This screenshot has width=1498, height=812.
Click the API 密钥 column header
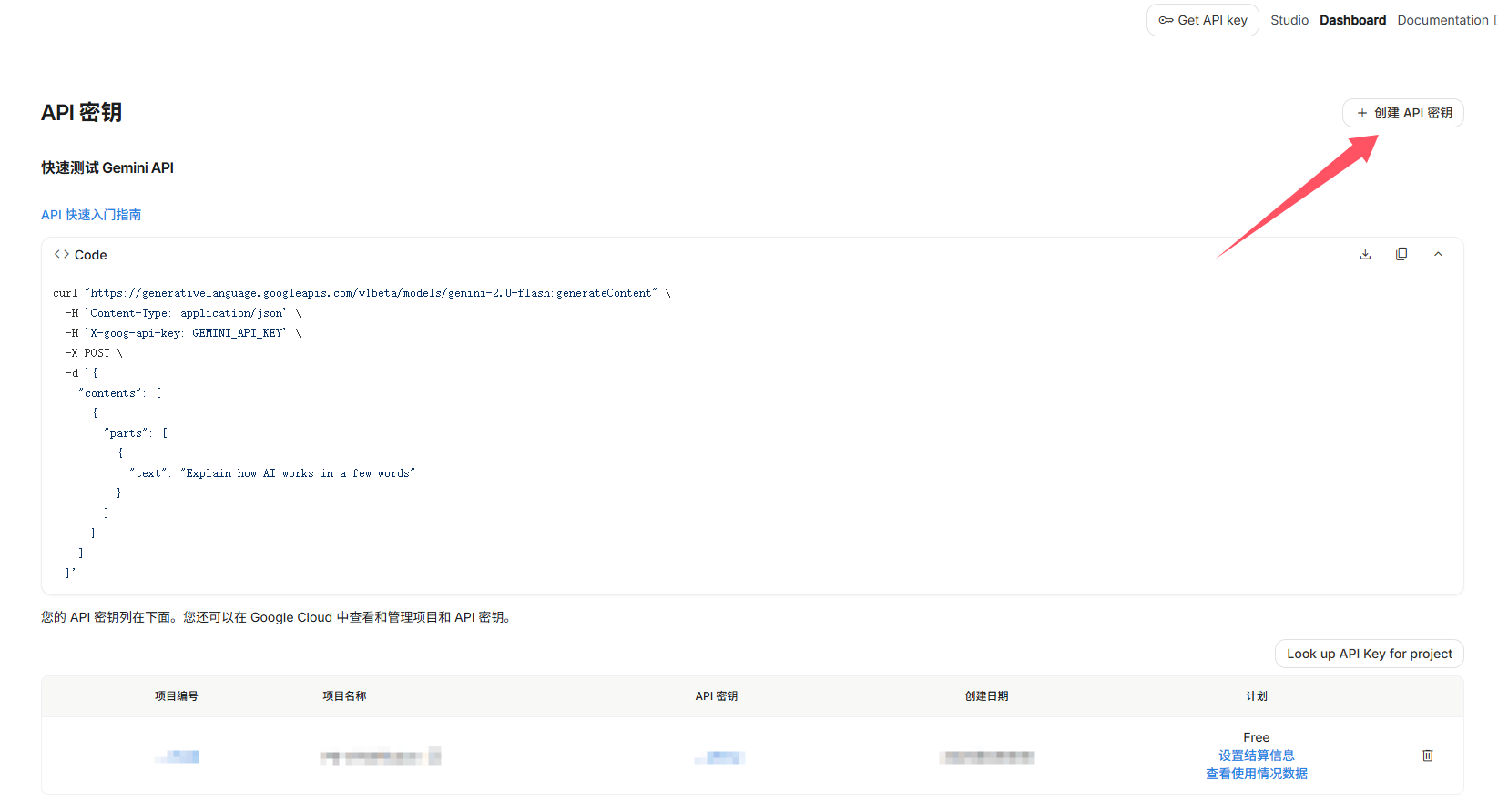717,696
